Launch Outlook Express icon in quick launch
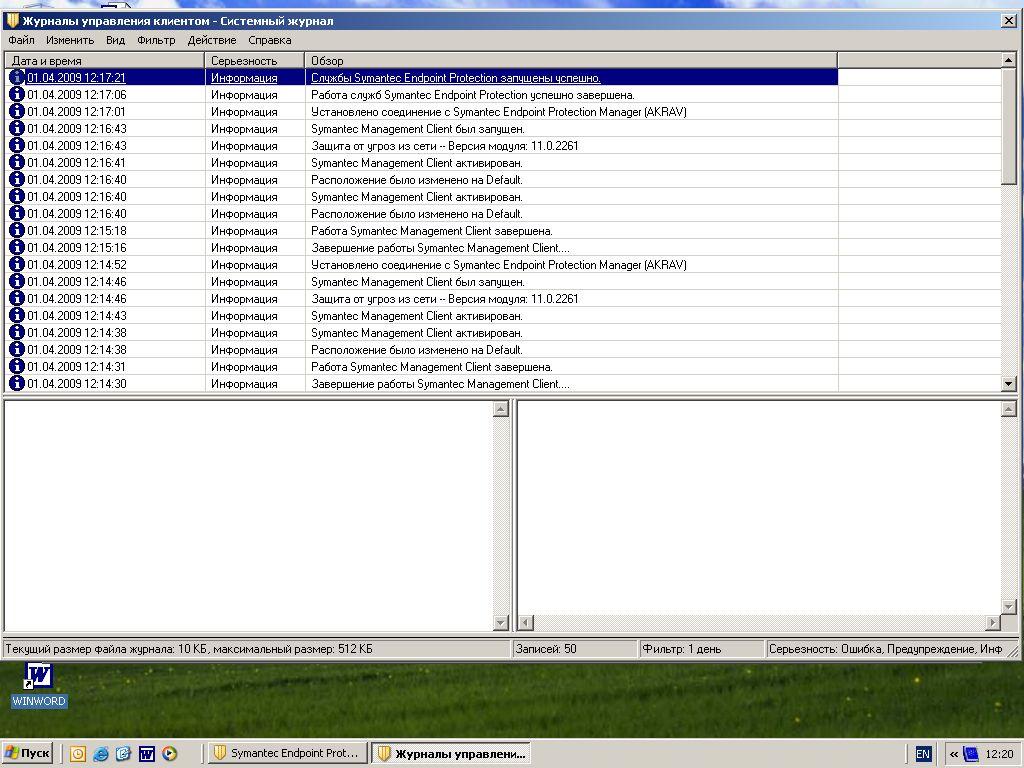Screen dimensions: 1024x768 (123, 754)
